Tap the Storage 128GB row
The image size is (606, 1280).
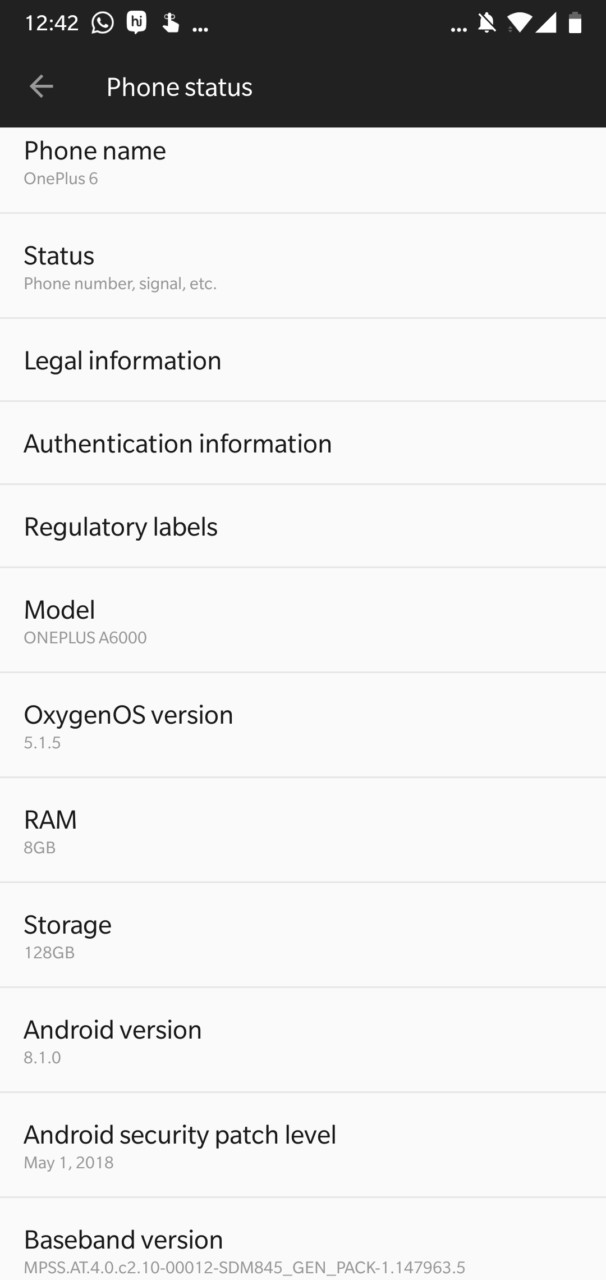(x=302, y=936)
